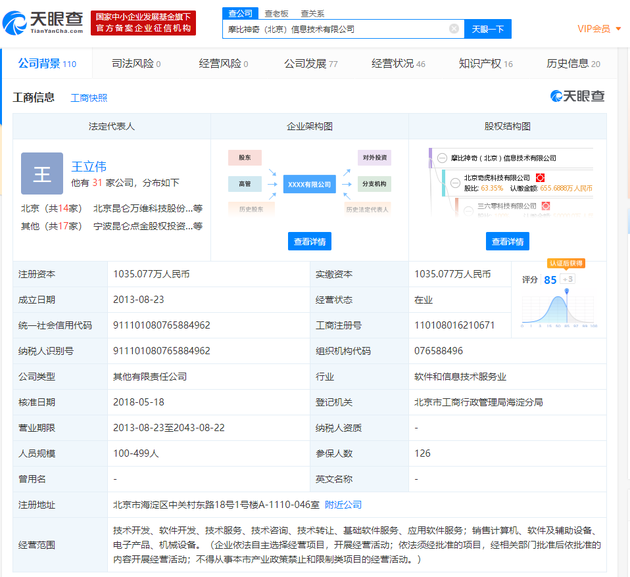The image size is (630, 577).
Task: Click the 天眼一下 search button
Action: tap(488, 29)
